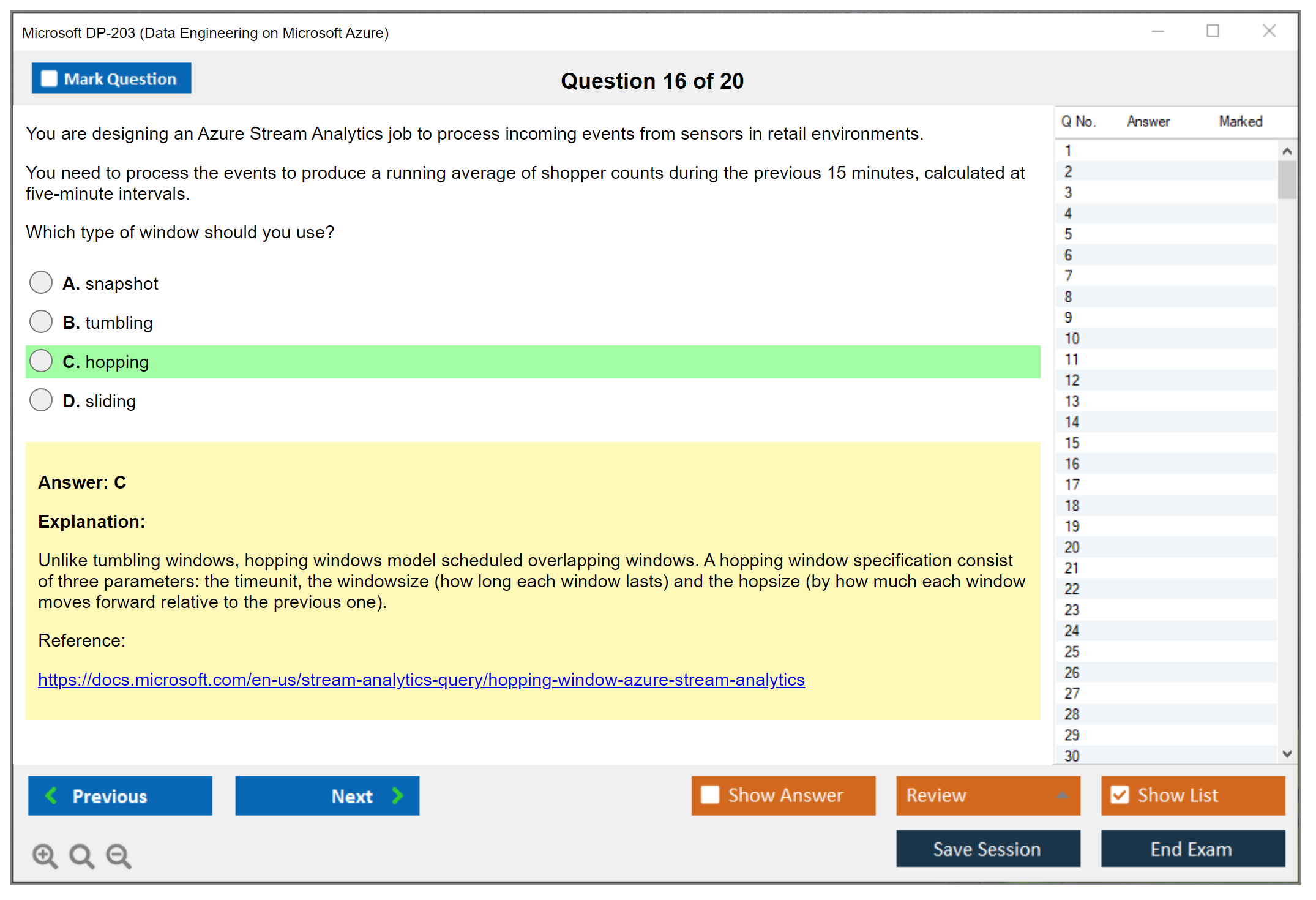Click the question list scrollbar thumb
1316x900 pixels.
tap(1287, 179)
